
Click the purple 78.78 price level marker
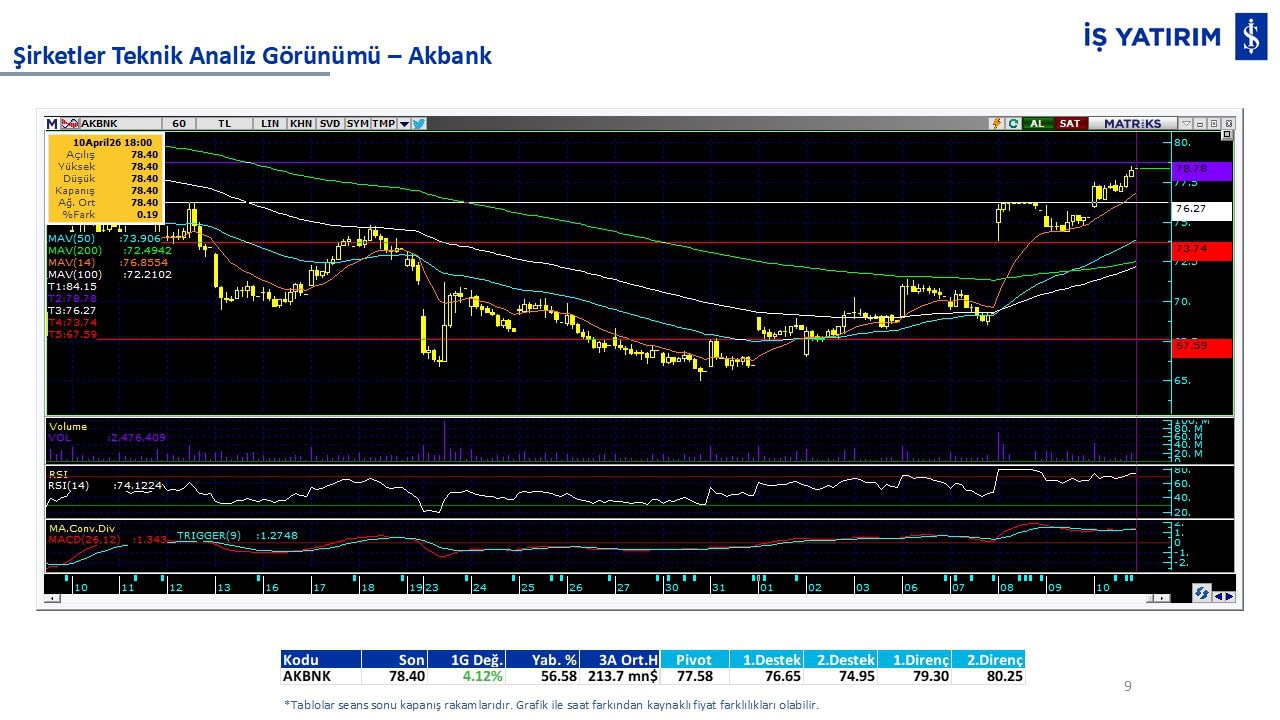[x=1201, y=170]
